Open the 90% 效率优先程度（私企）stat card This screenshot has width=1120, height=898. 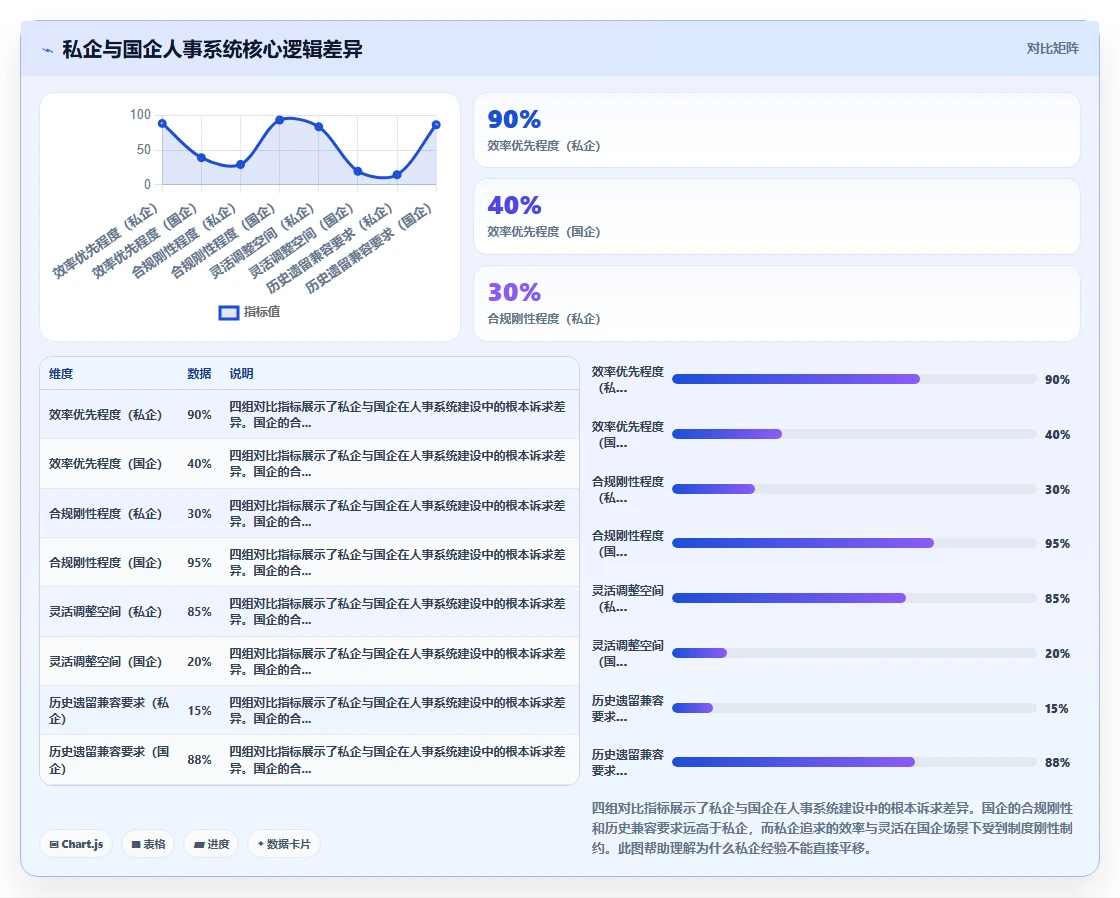point(776,130)
